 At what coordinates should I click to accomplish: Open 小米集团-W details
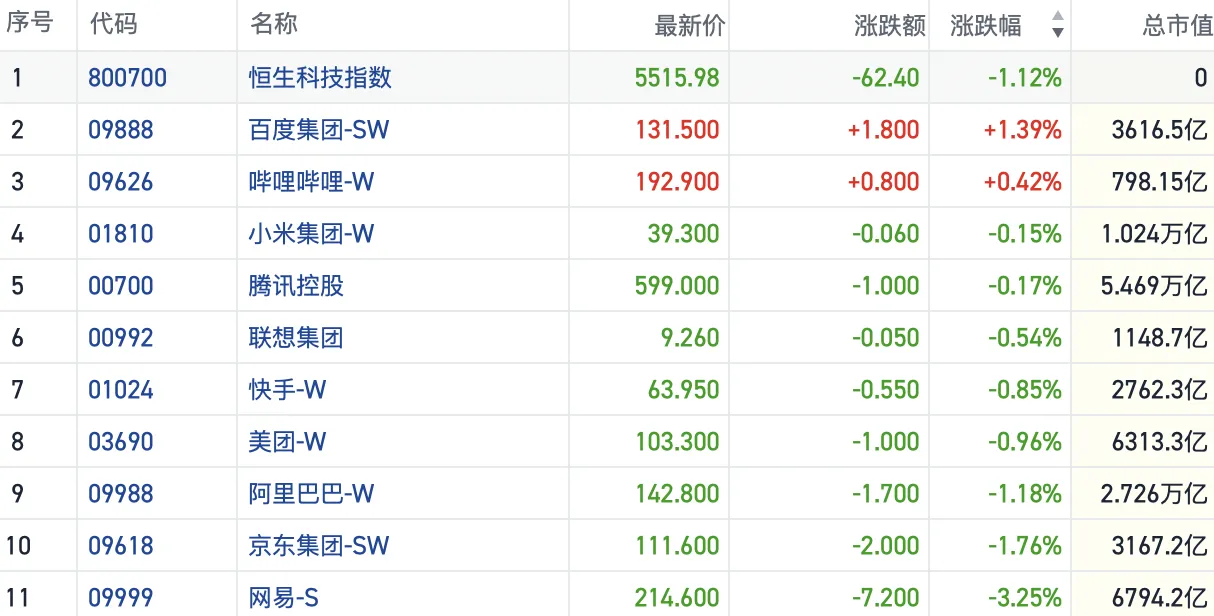(311, 233)
